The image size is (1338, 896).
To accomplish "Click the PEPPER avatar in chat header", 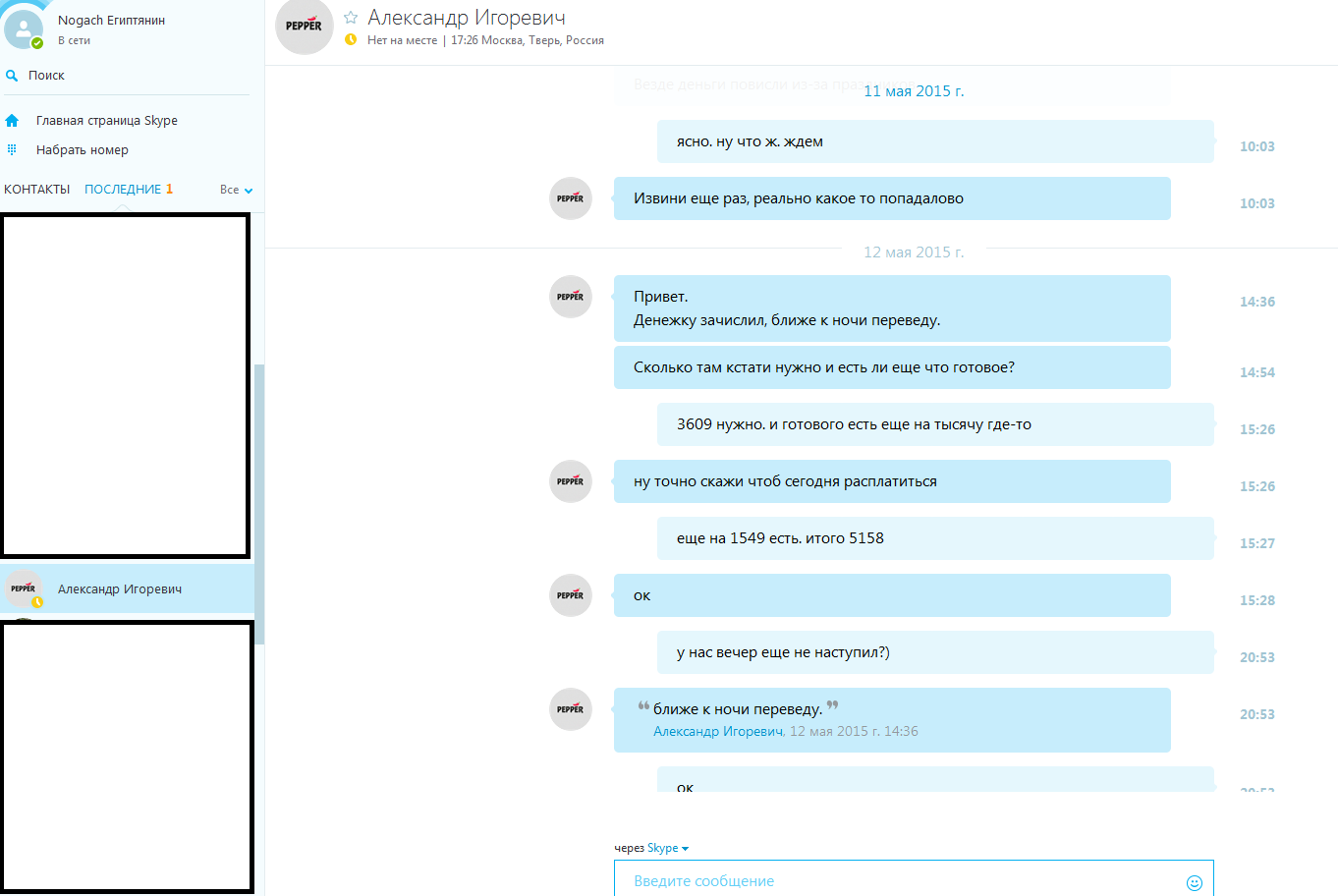I will (305, 26).
